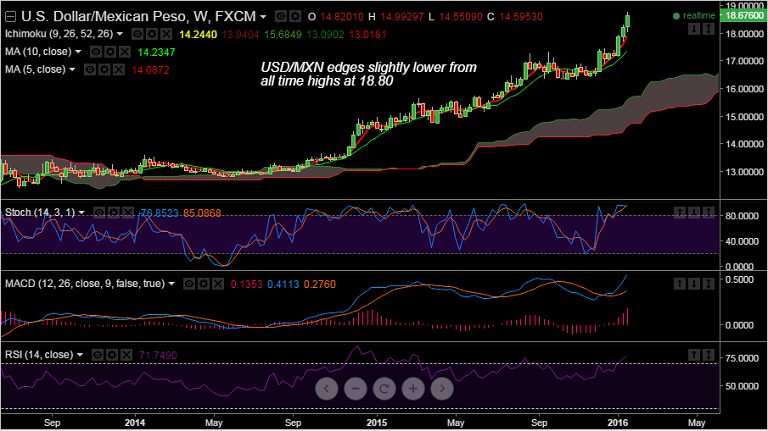
Task: Click the MA 10 value 14.2347
Action: coord(156,52)
